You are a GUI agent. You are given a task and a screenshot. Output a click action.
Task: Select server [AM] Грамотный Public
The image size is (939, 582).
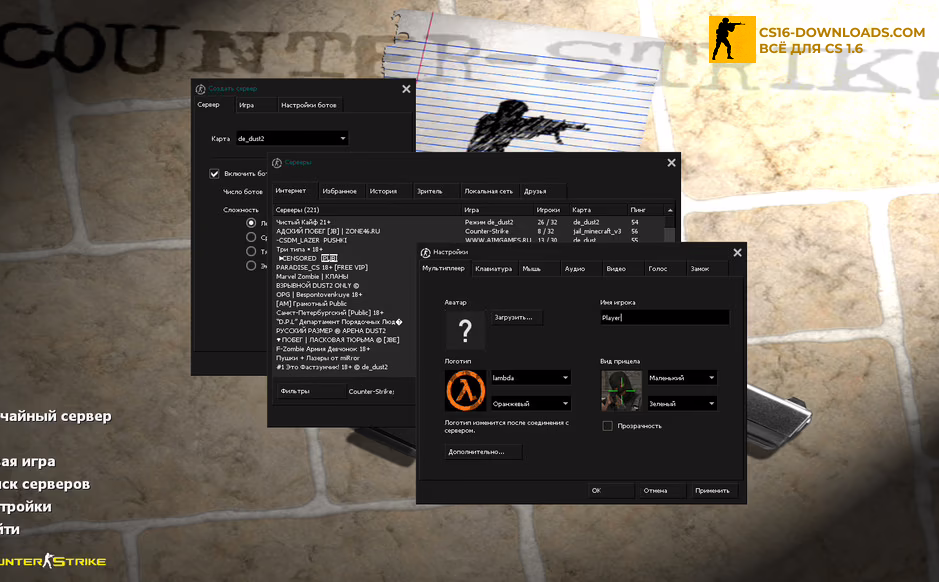[x=311, y=304]
